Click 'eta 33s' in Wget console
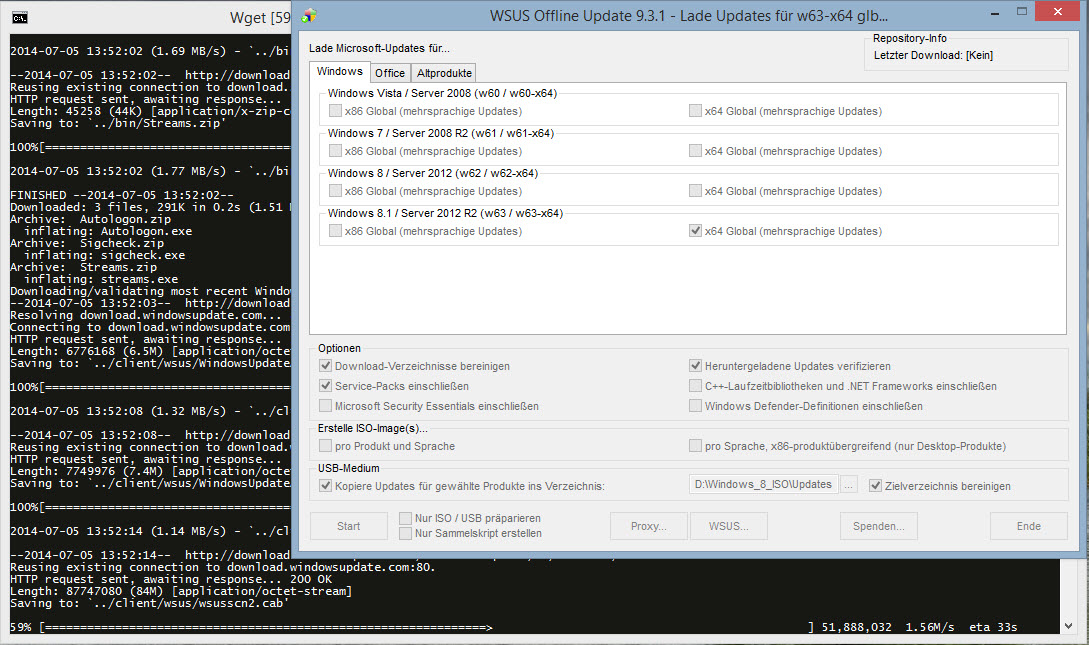This screenshot has height=645, width=1089. pyautogui.click(x=993, y=628)
